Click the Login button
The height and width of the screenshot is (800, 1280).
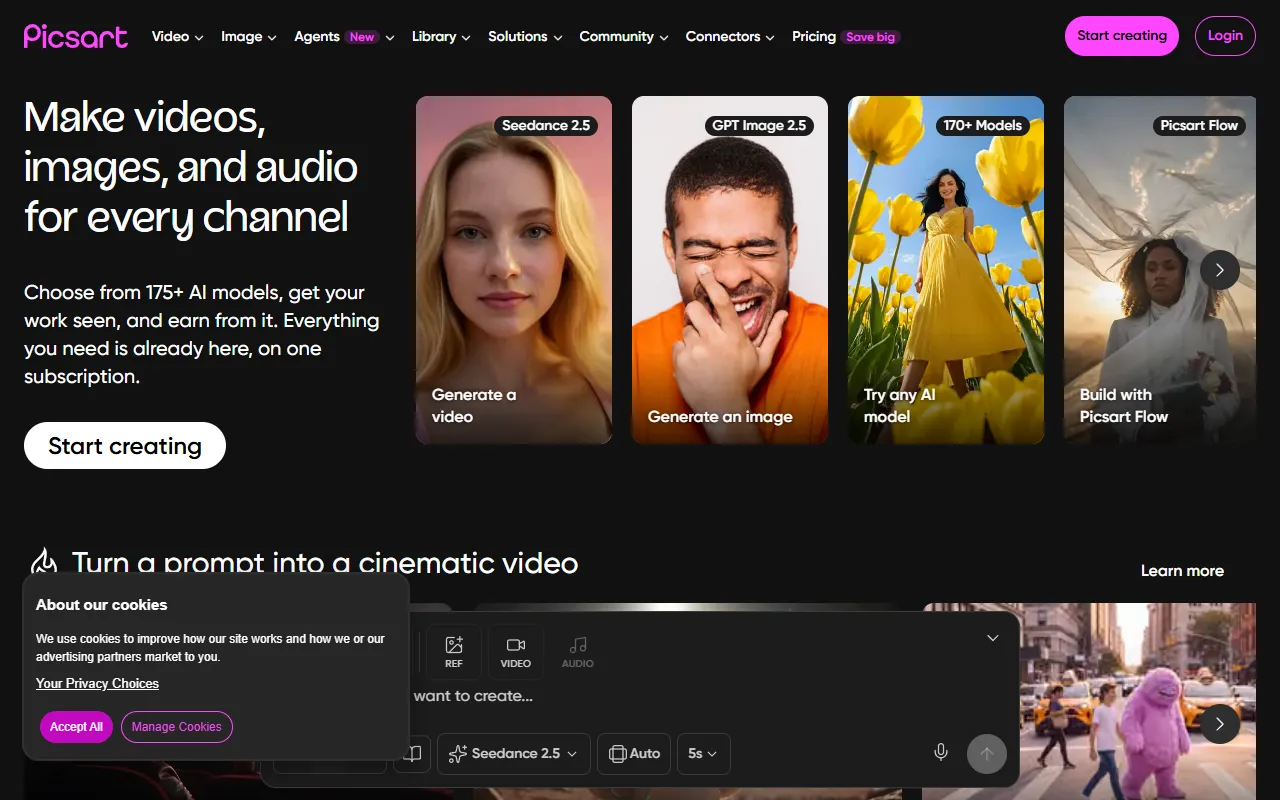[1225, 36]
